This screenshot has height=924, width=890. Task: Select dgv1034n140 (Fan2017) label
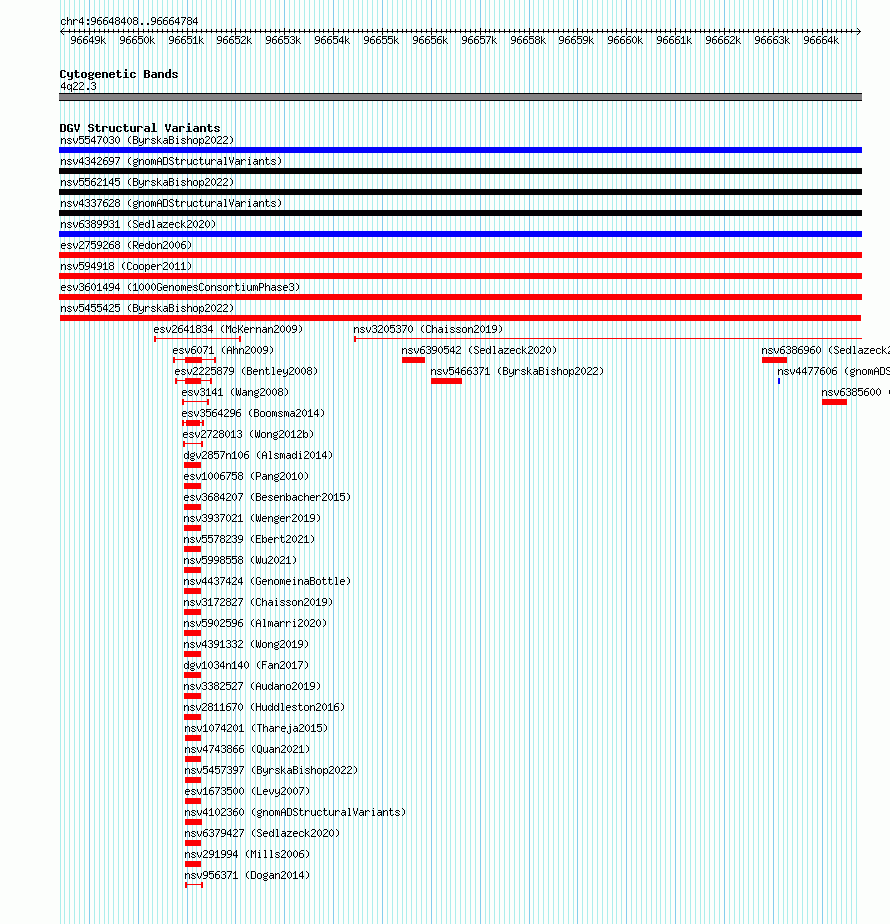246,665
